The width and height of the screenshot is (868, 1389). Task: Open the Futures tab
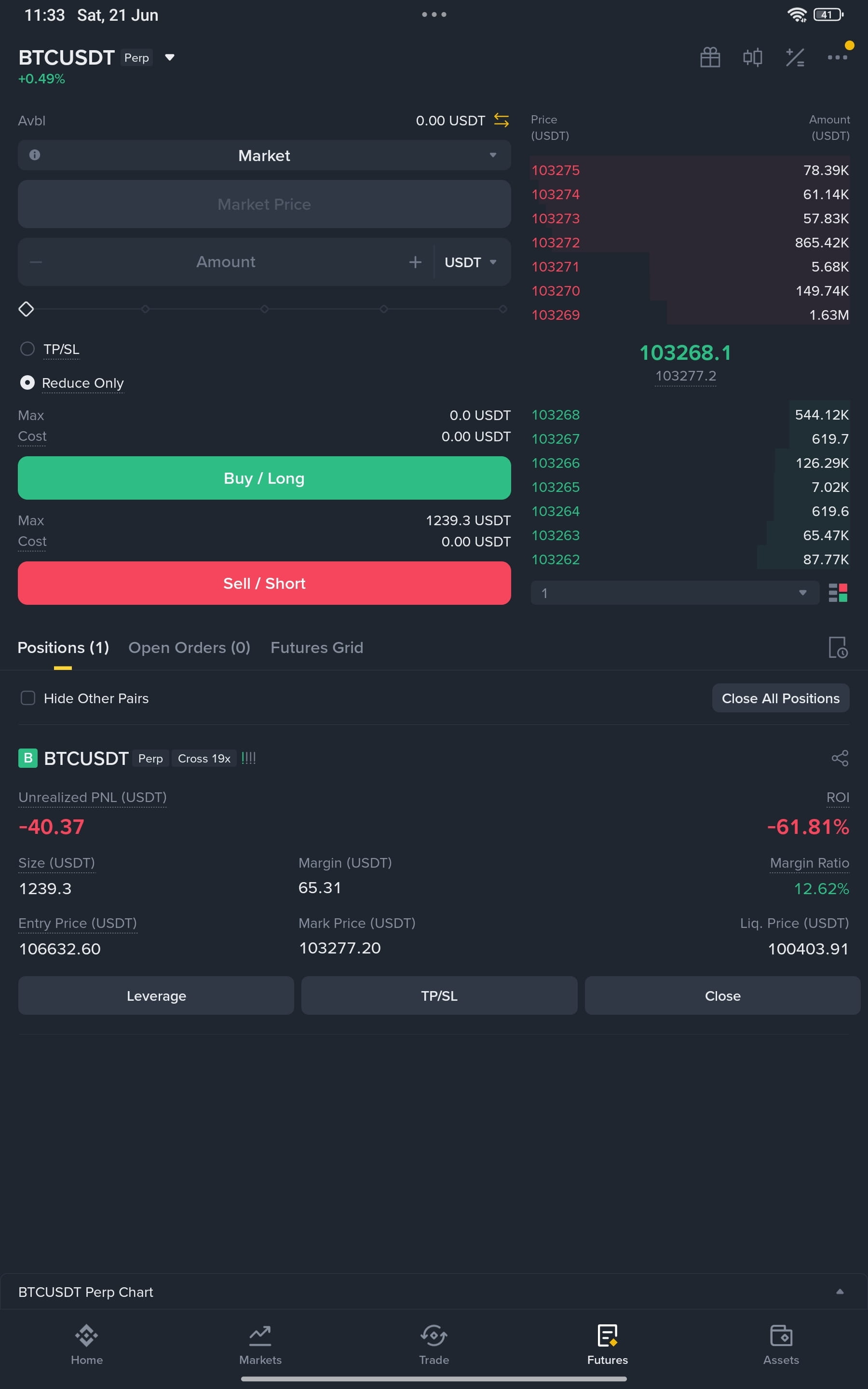pos(608,1344)
